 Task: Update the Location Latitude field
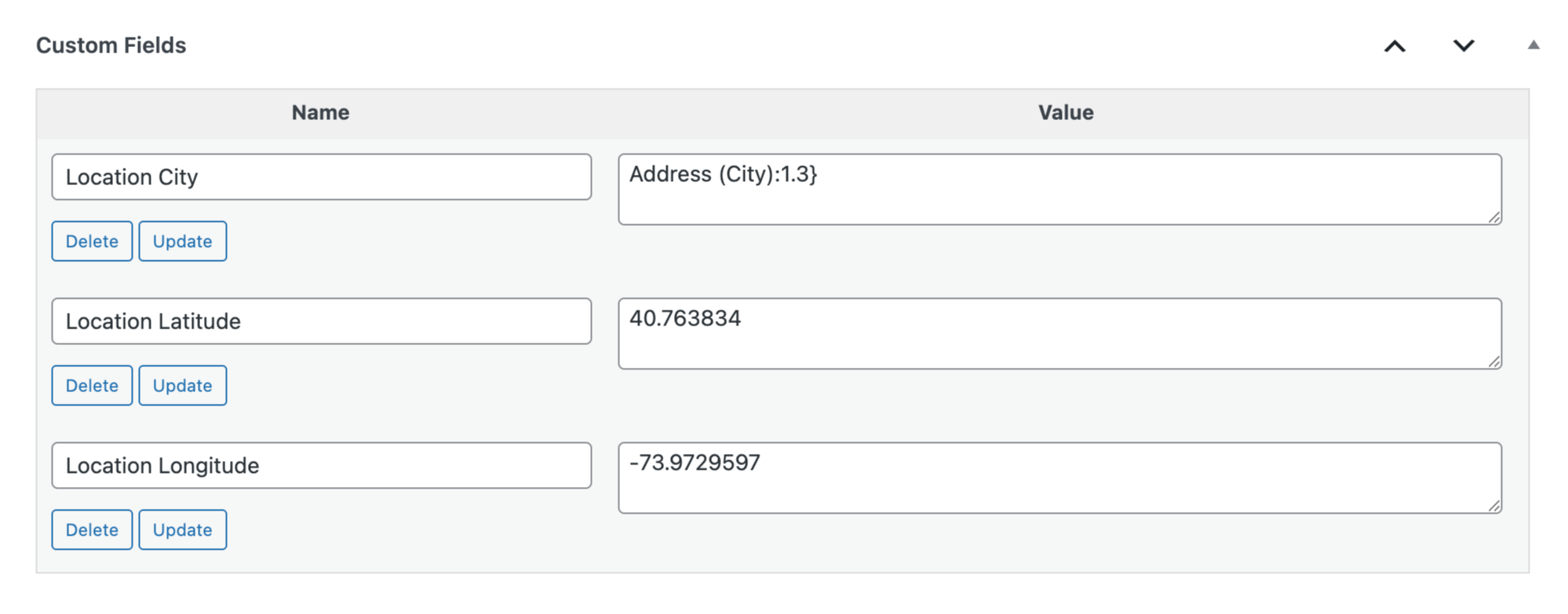(x=182, y=386)
